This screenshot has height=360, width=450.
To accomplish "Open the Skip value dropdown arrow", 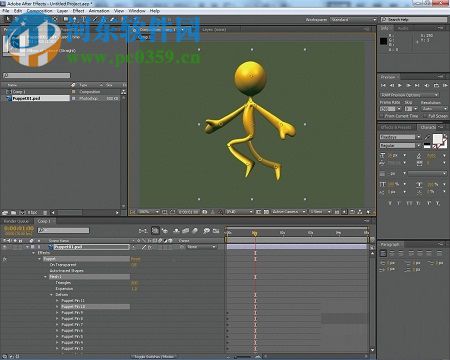I will coord(415,109).
